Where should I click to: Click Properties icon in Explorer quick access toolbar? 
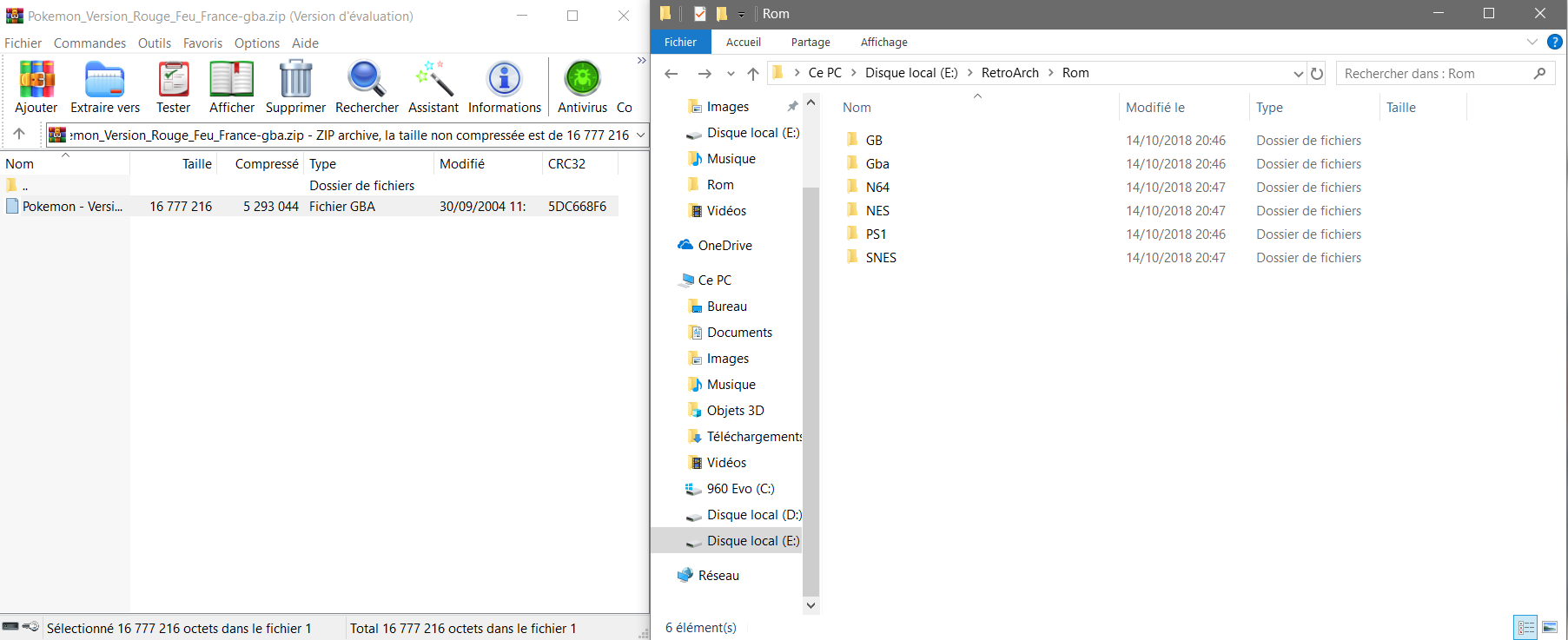tap(700, 13)
